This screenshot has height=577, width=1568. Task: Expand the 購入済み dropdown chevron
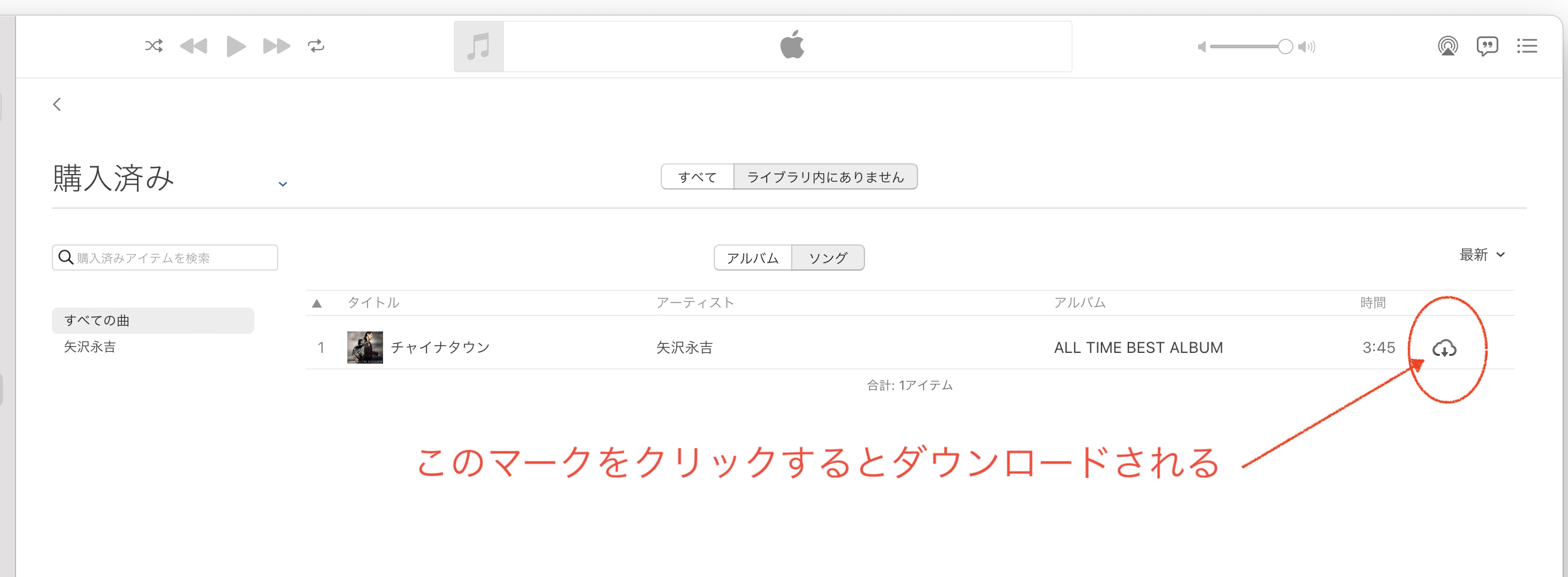click(x=282, y=184)
